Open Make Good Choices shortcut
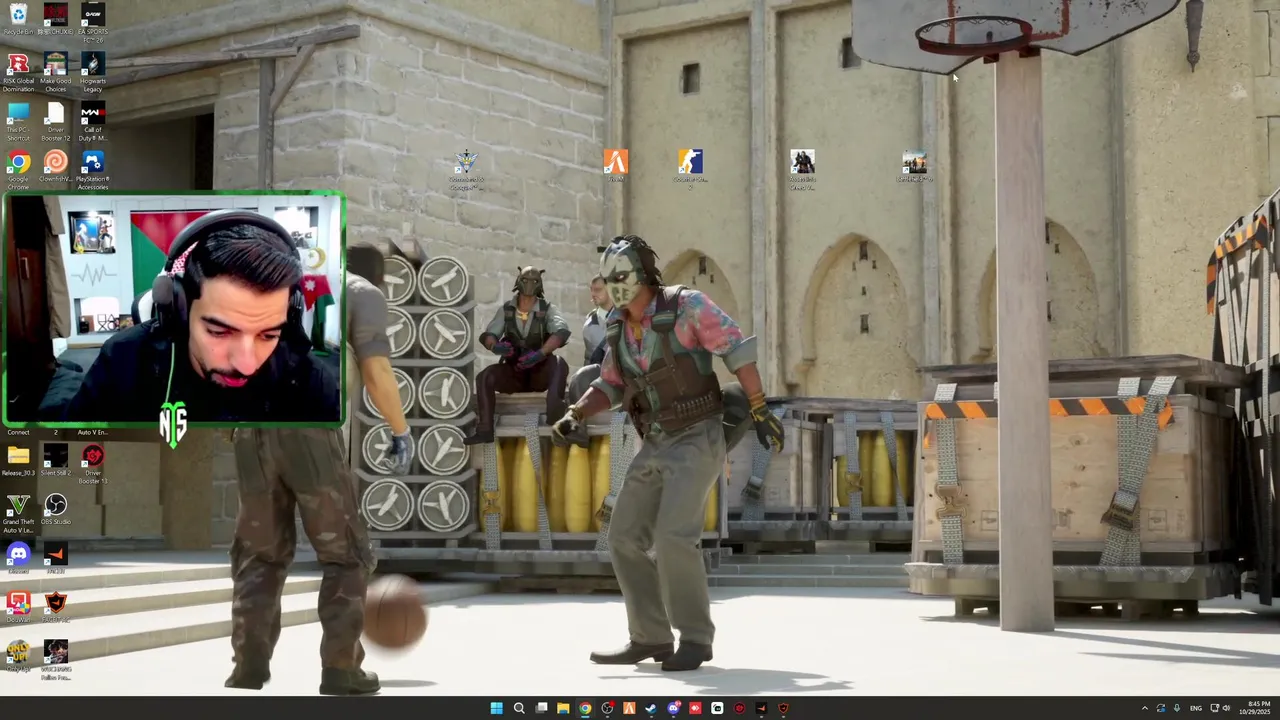 (55, 72)
